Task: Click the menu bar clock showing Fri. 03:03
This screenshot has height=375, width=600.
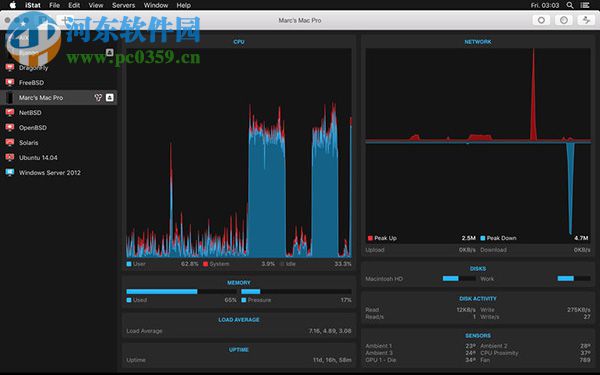Action: (545, 5)
